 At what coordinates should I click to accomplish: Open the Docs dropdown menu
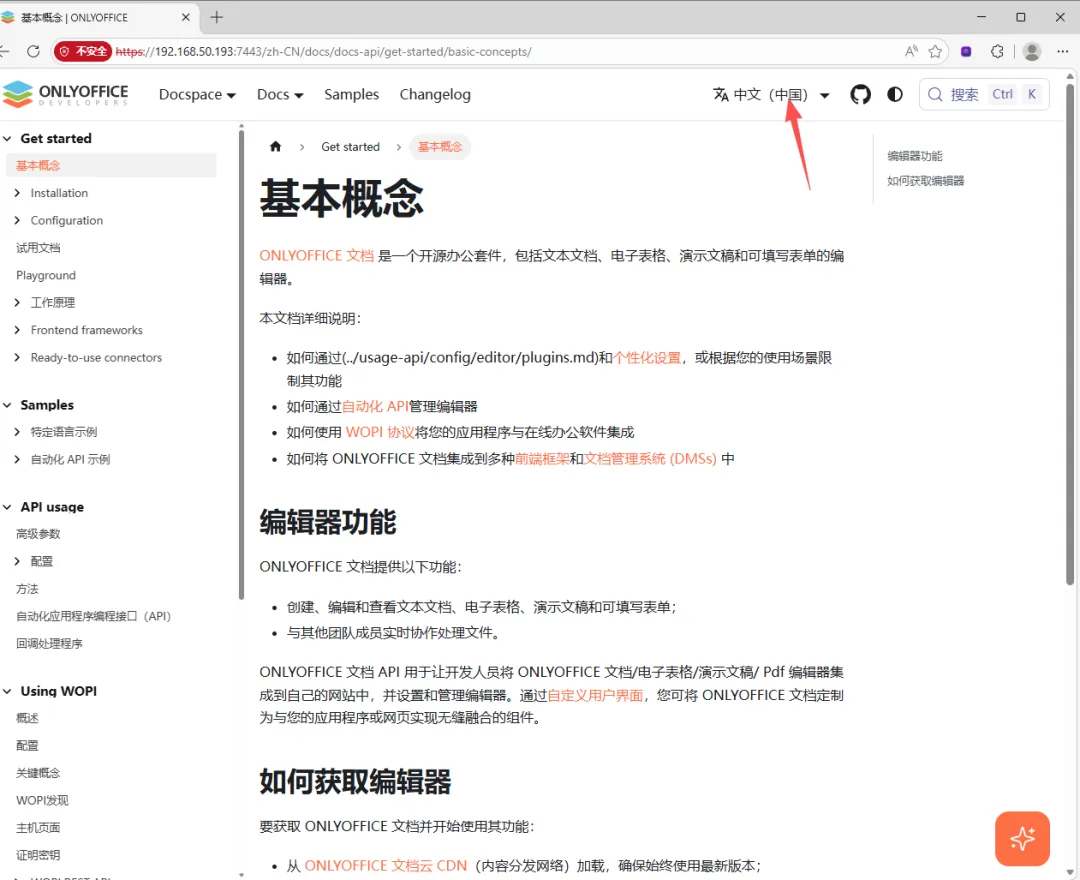coord(280,94)
